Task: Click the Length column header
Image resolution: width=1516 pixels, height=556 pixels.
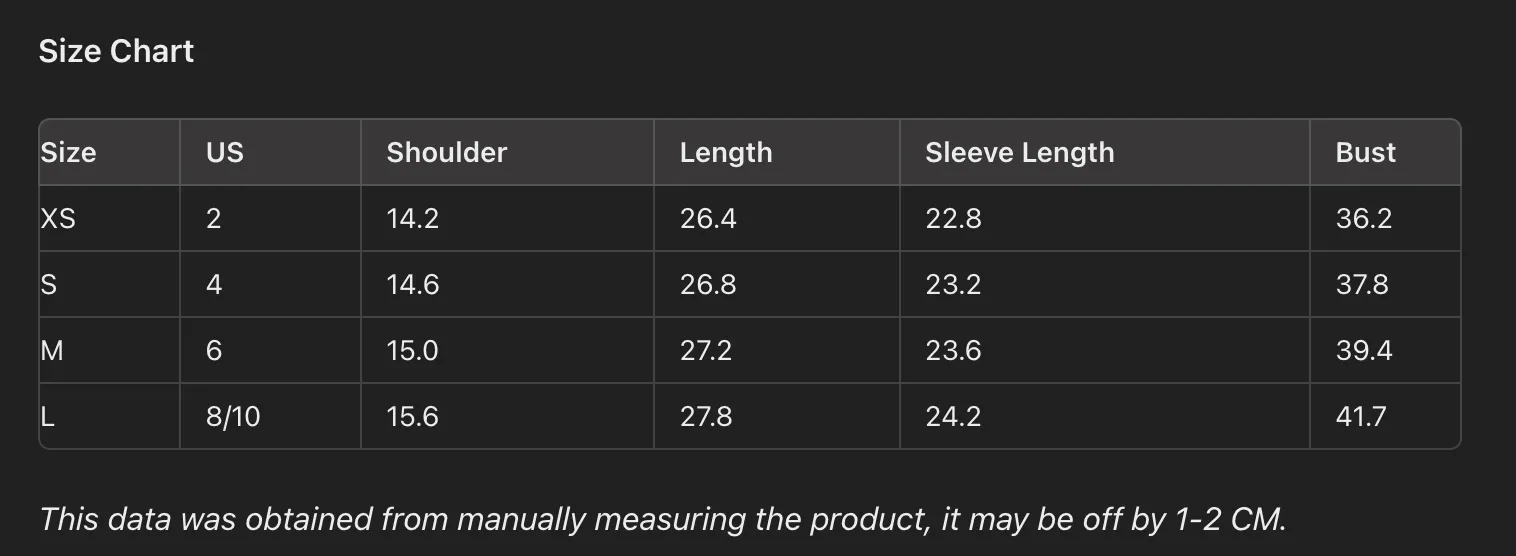Action: 726,153
